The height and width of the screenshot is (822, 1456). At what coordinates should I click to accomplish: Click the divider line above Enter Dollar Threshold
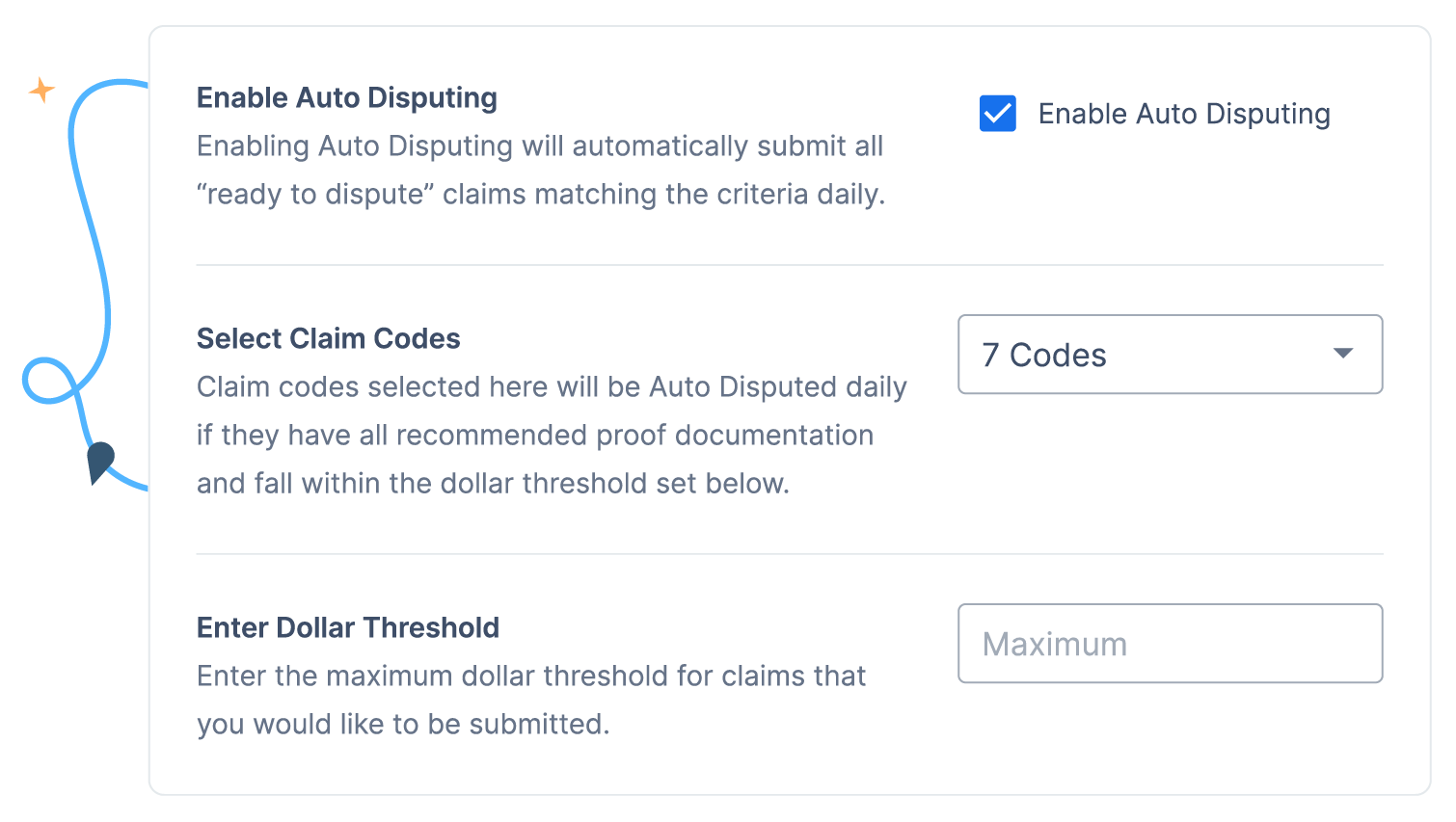[x=790, y=554]
